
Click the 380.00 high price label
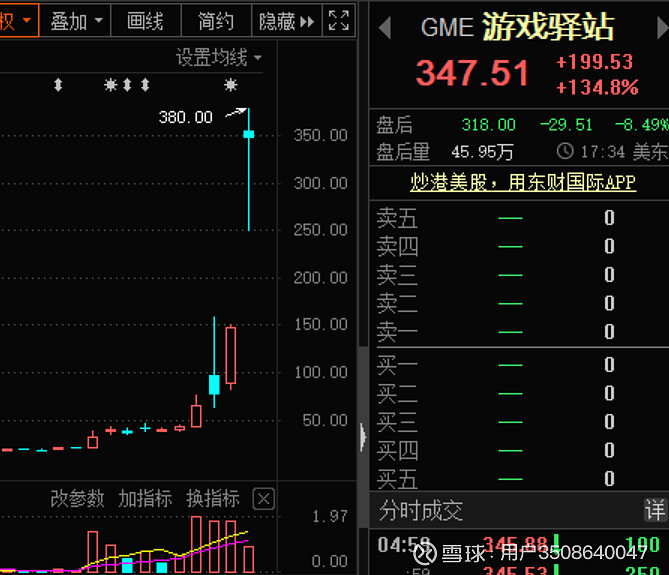click(x=186, y=117)
